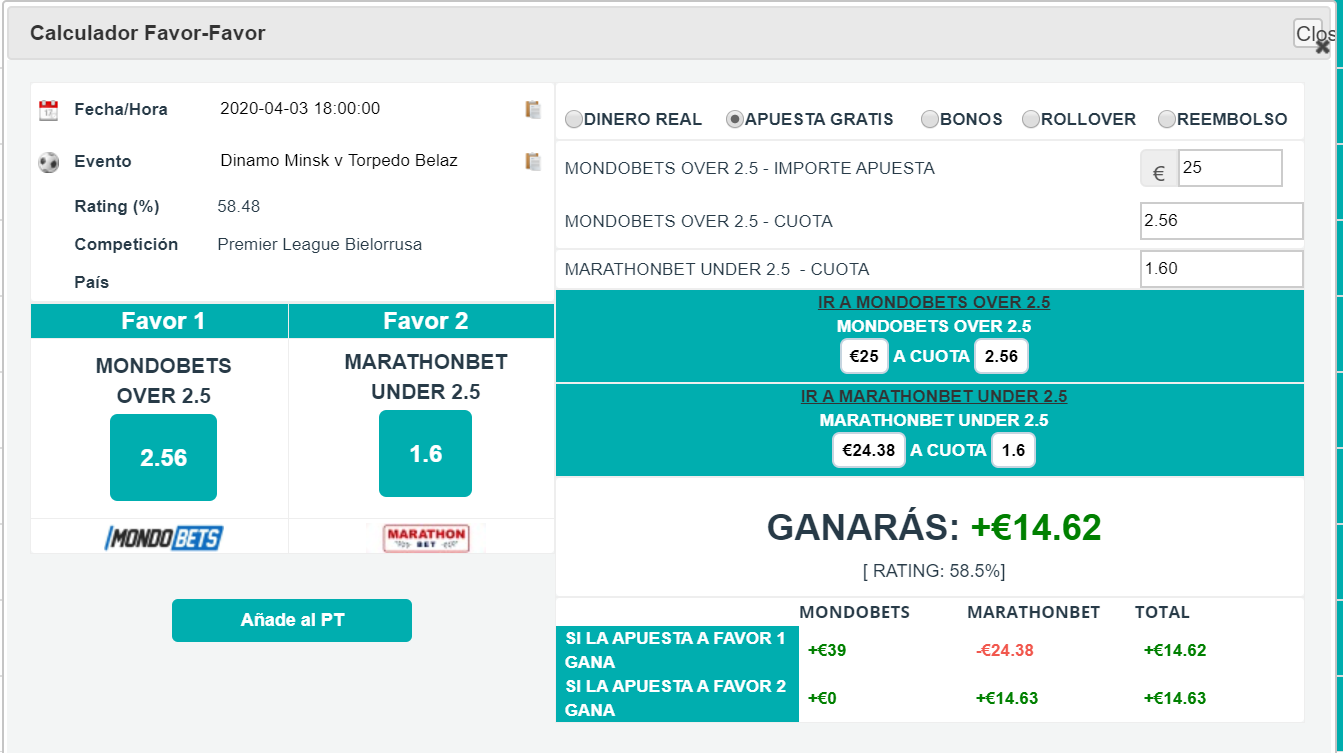The image size is (1343, 753).
Task: Click the +€14.63 Marathonbet result cell
Action: coord(1006,698)
